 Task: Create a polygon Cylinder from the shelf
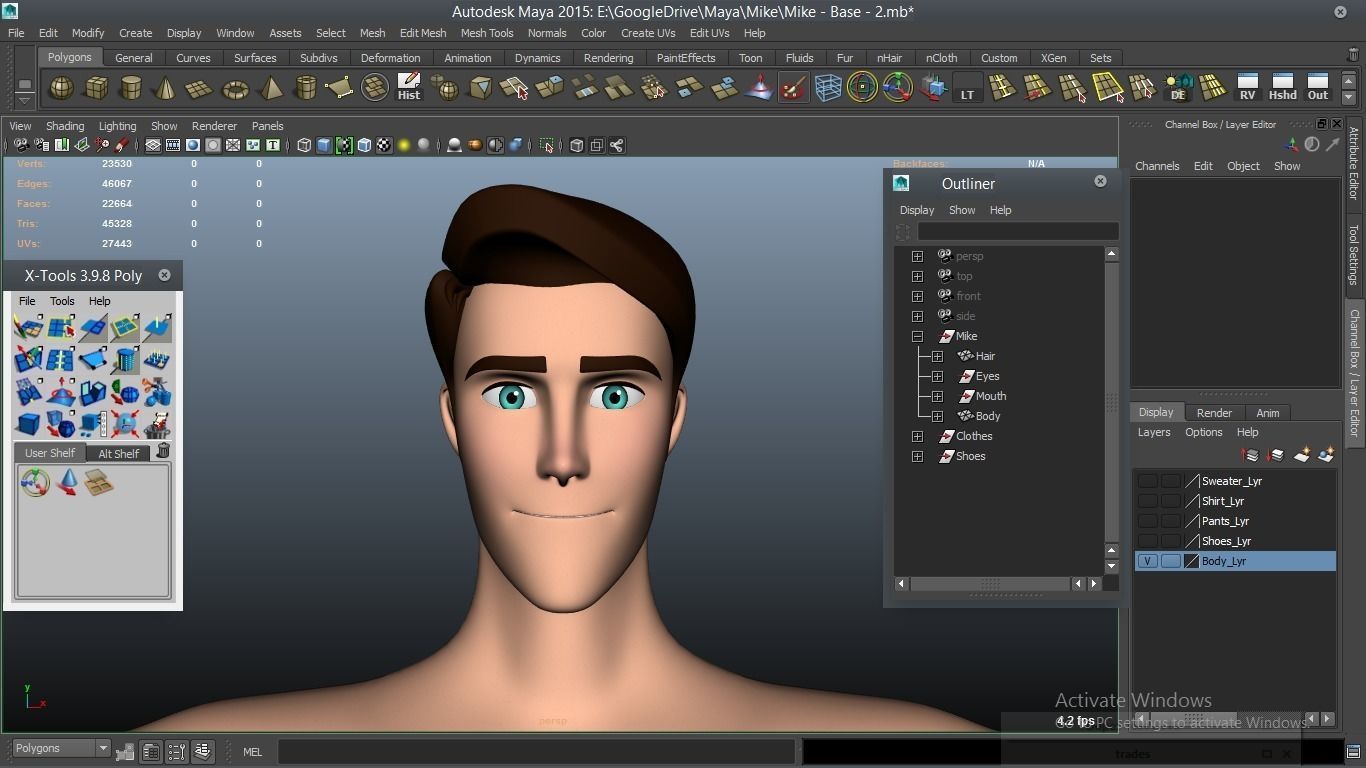coord(130,88)
